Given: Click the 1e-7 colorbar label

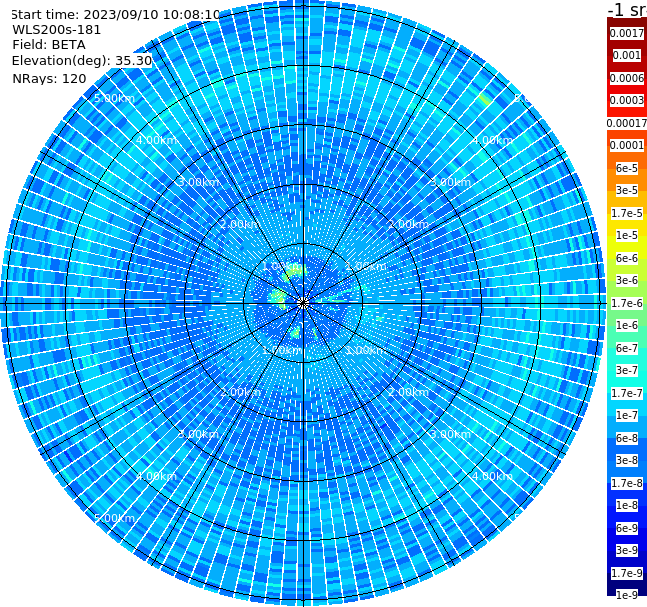Looking at the screenshot, I should (627, 415).
